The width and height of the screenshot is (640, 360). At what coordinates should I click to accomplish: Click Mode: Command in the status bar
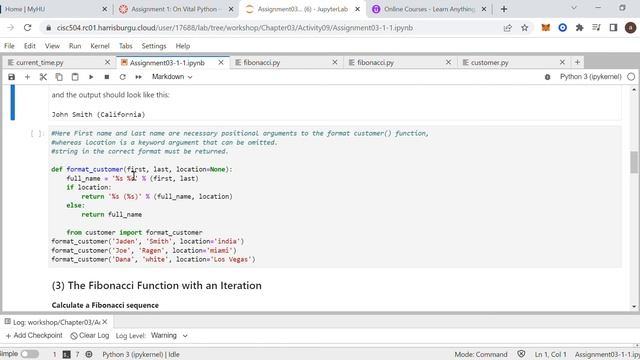[481, 354]
